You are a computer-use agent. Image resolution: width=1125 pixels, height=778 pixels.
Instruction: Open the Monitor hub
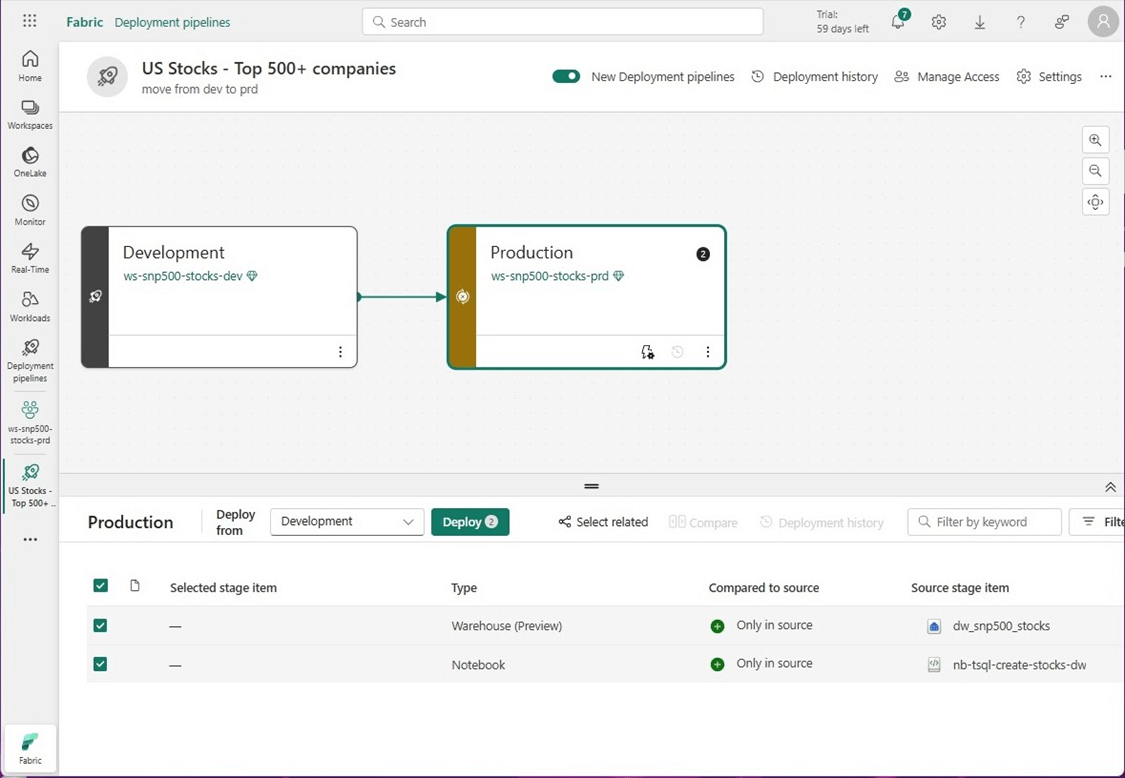pos(30,210)
